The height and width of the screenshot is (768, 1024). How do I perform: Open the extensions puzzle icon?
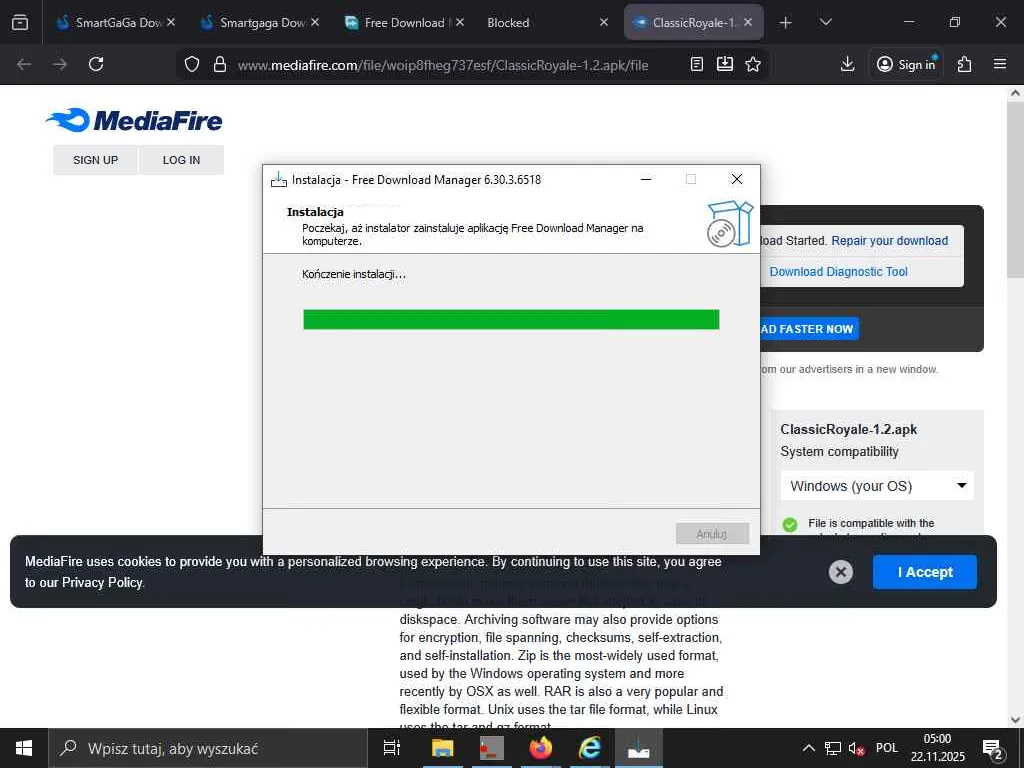965,64
